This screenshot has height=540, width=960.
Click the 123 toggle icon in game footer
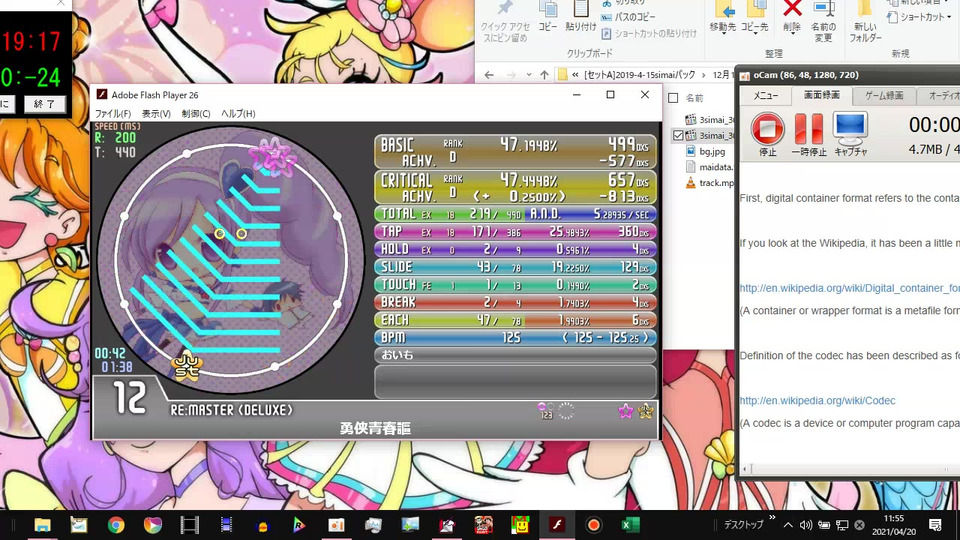click(x=546, y=411)
